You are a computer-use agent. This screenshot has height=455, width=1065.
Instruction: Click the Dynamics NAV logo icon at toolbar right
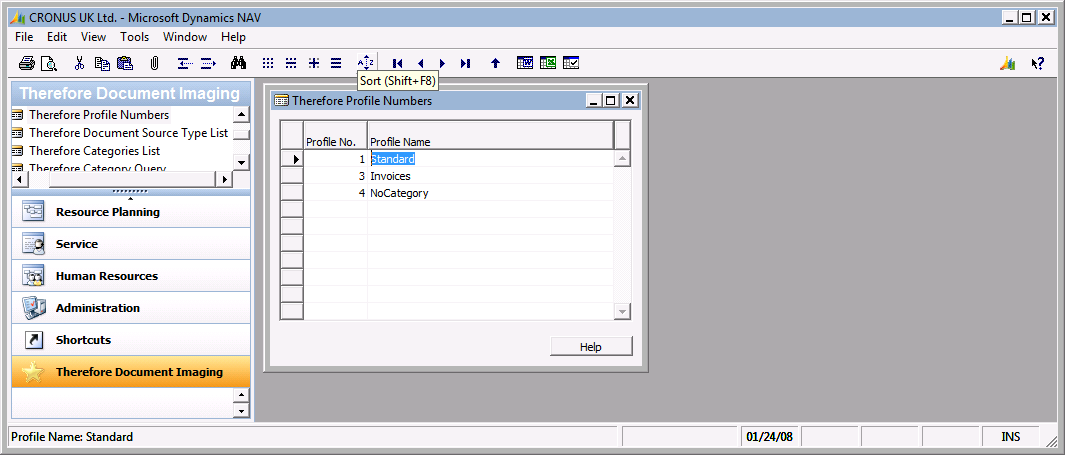pyautogui.click(x=1007, y=63)
